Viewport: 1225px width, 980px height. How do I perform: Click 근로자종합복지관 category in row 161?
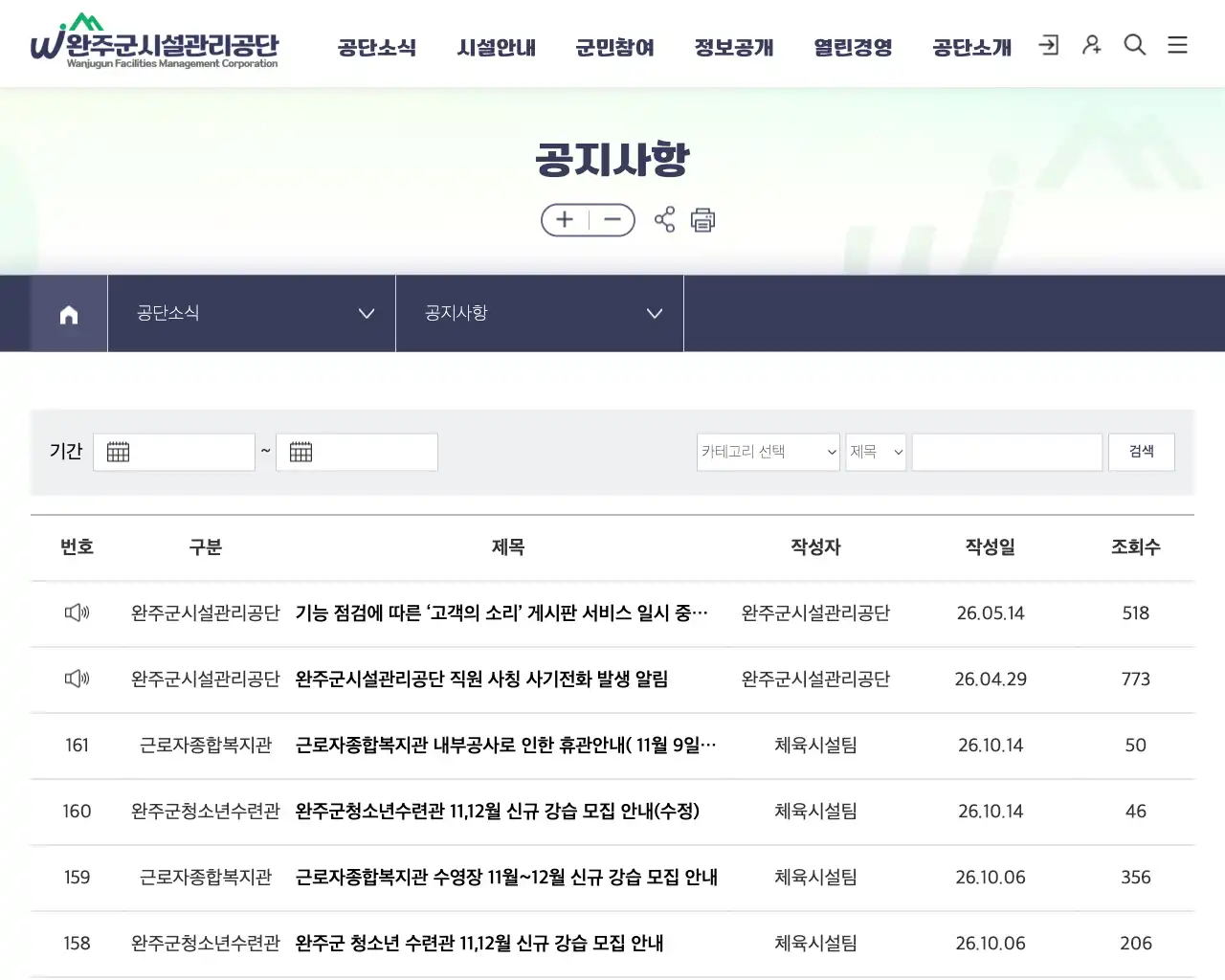(206, 745)
